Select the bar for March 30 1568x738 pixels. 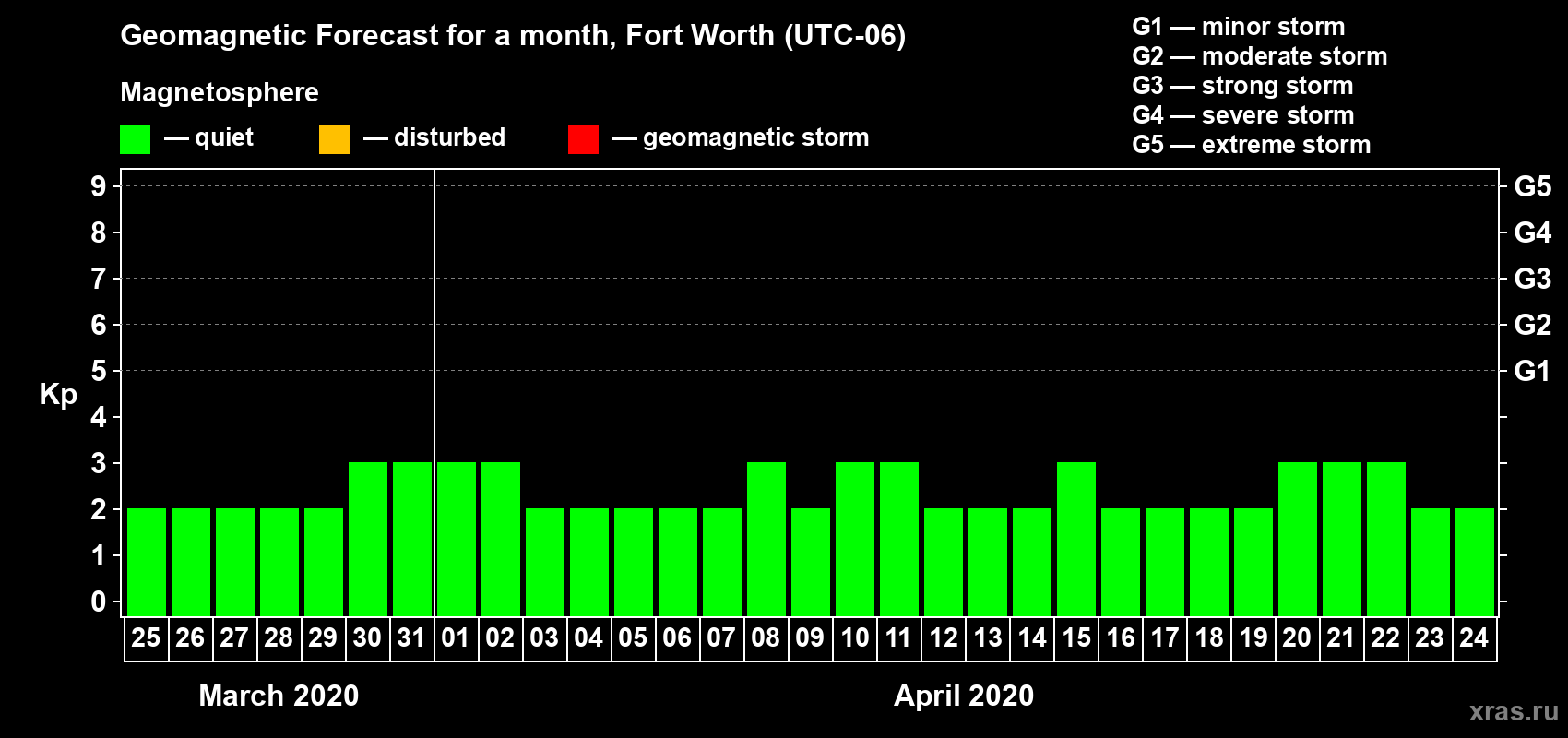(368, 539)
